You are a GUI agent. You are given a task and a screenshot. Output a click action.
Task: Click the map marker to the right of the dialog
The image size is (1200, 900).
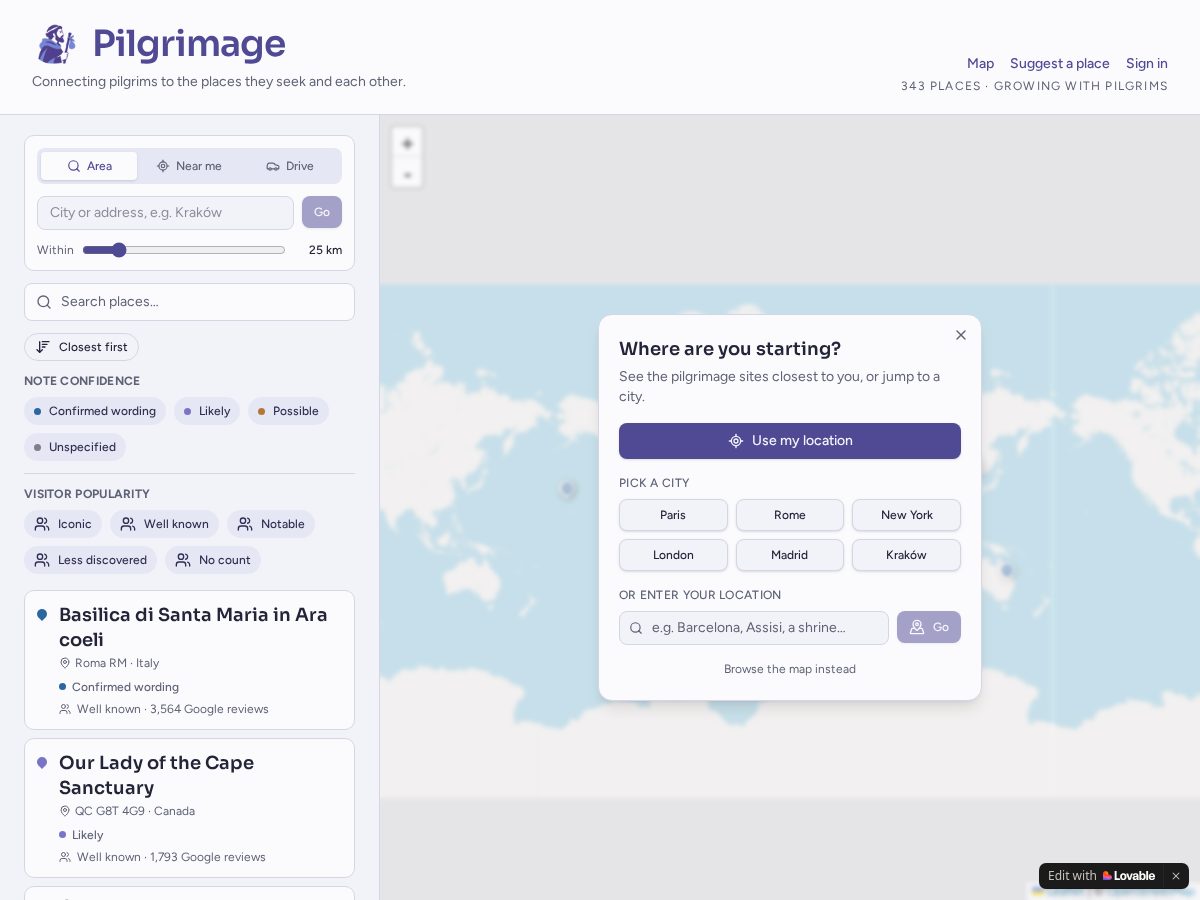tap(1007, 571)
